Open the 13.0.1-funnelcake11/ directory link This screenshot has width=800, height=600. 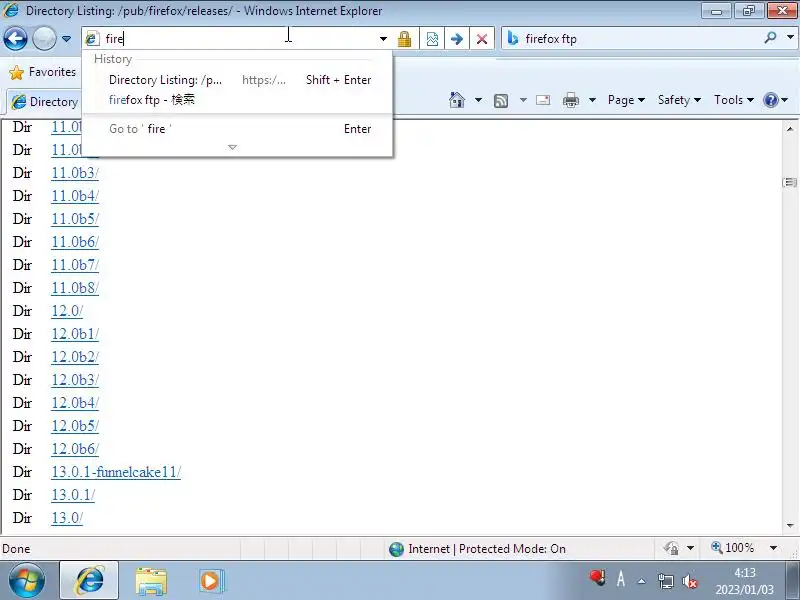116,472
